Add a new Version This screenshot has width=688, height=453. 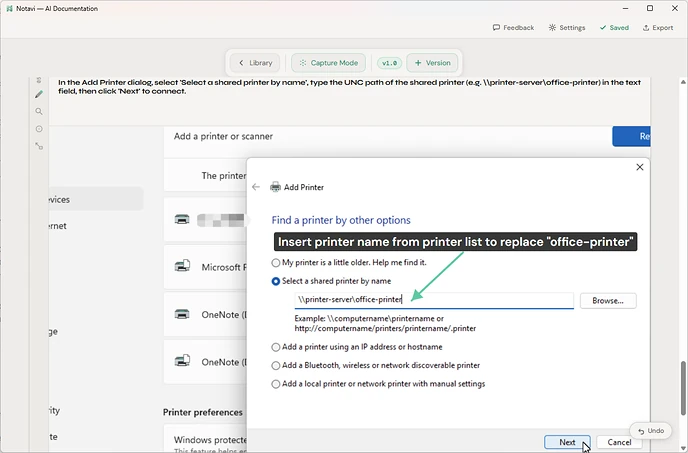[x=432, y=63]
